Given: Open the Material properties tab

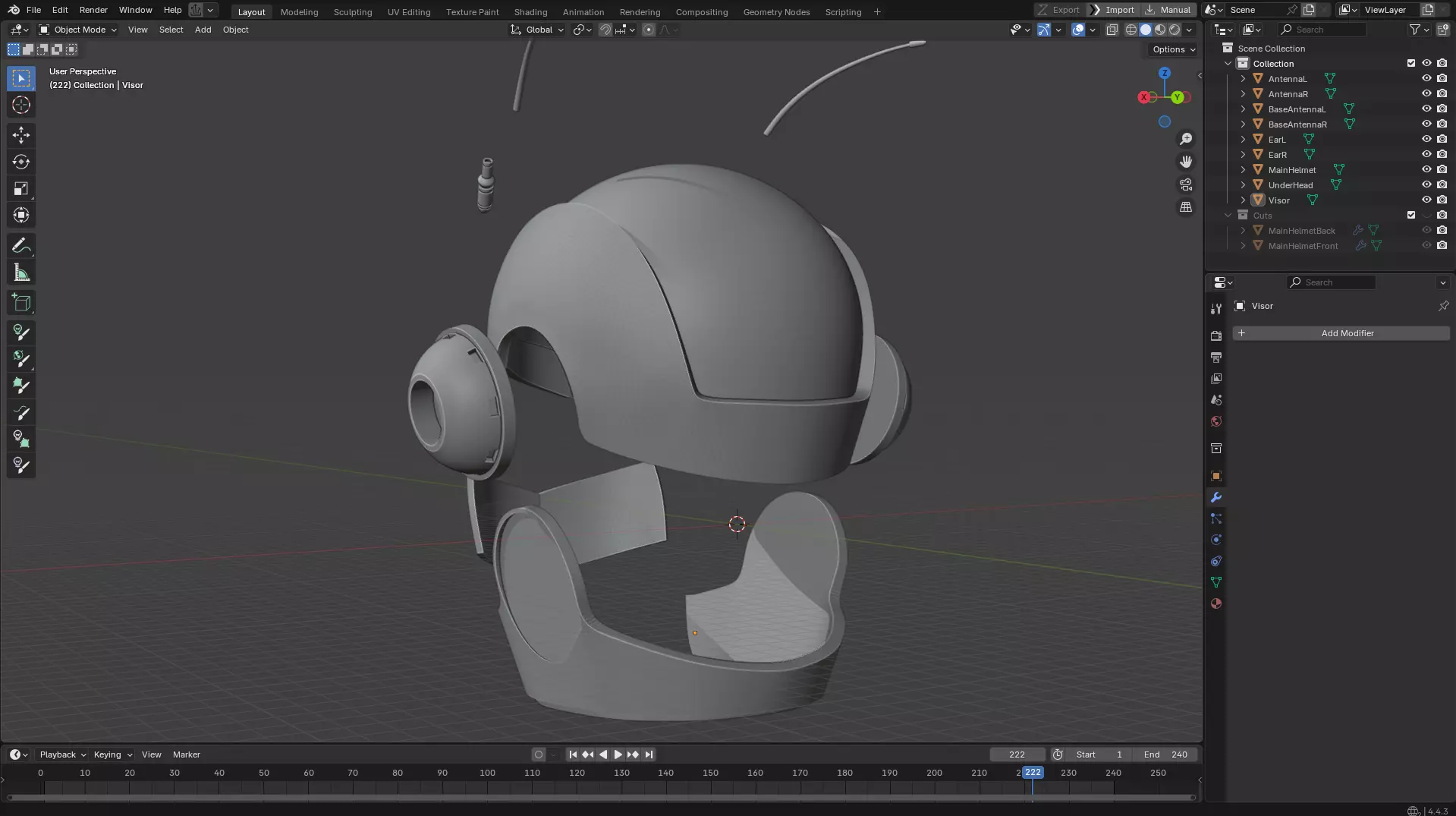Looking at the screenshot, I should coord(1216,603).
